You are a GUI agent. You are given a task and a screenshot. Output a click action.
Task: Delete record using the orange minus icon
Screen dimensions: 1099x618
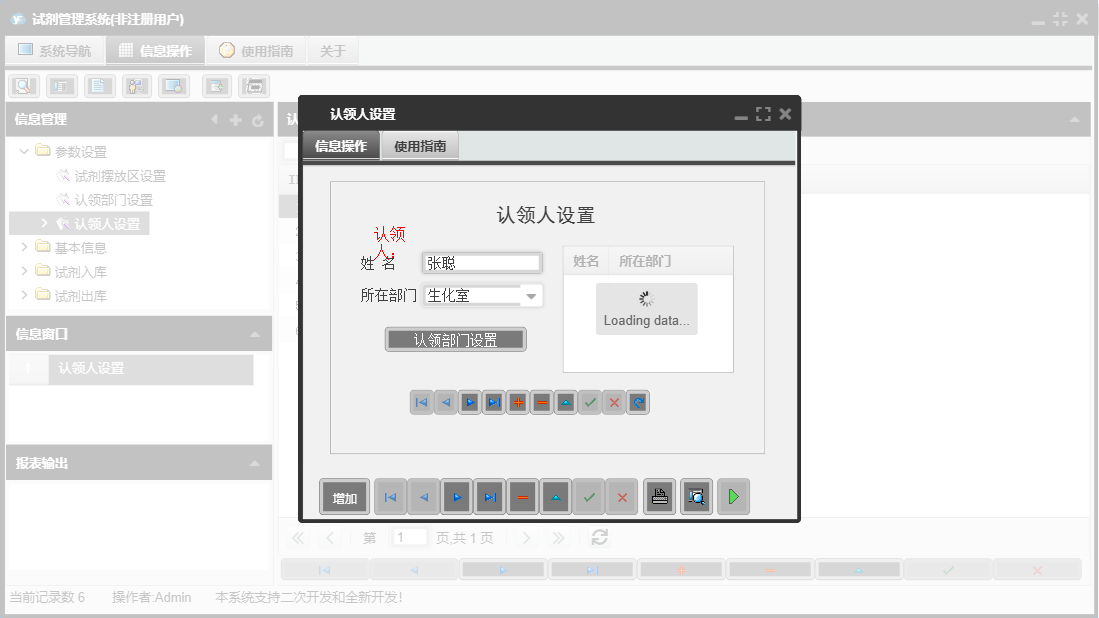541,402
